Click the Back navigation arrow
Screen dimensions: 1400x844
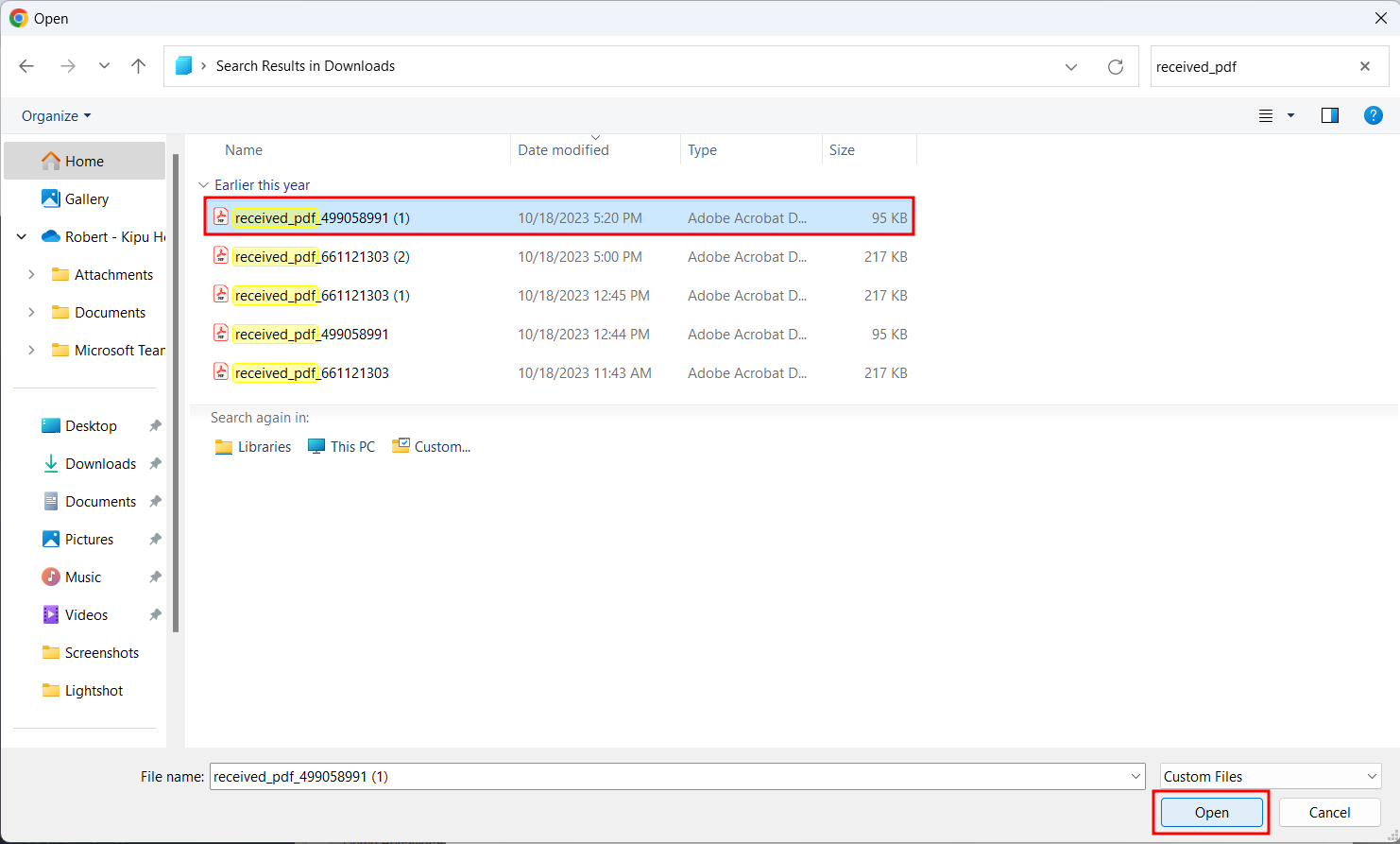pos(26,66)
